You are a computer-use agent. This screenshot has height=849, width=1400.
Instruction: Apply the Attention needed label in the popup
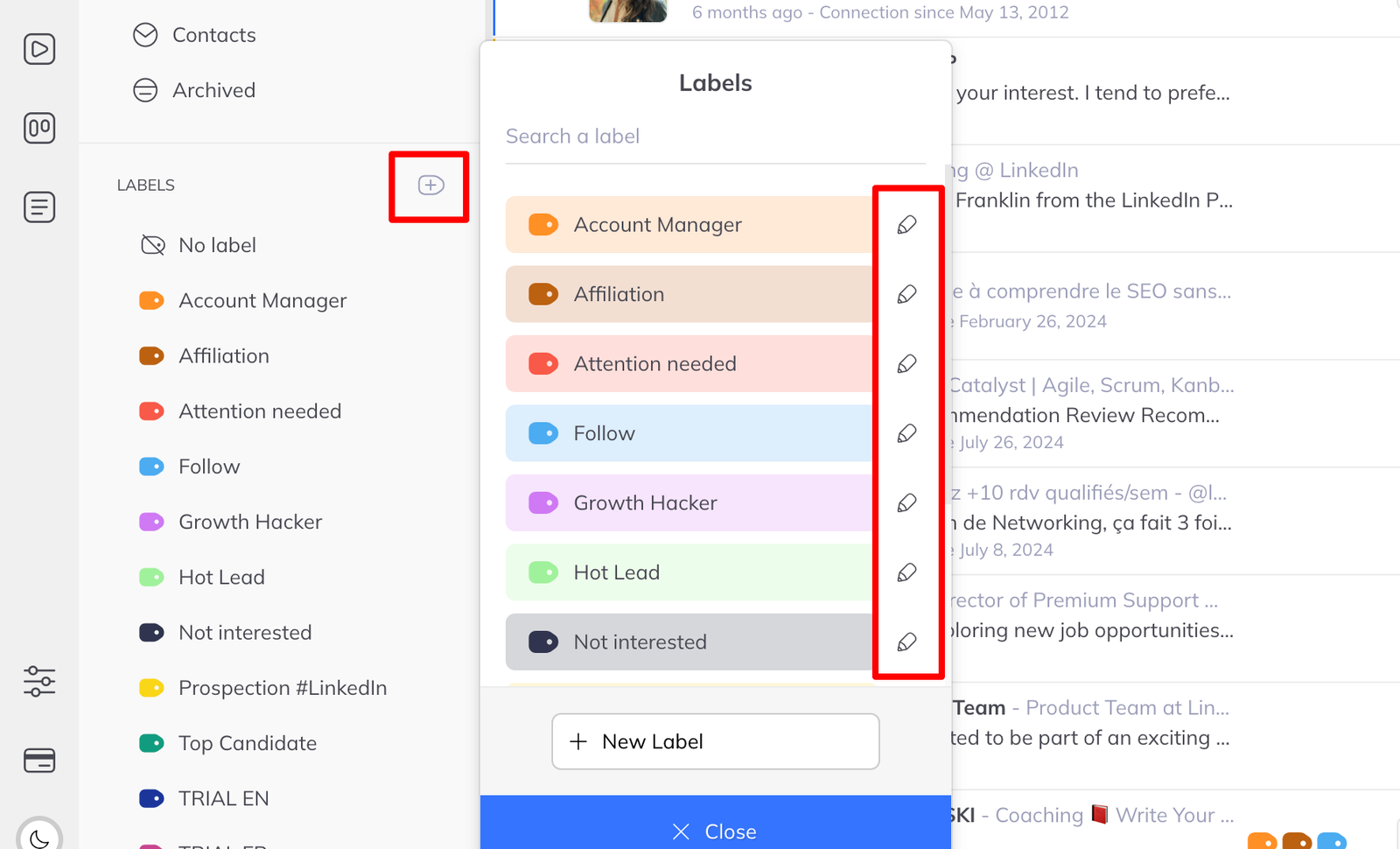(689, 364)
